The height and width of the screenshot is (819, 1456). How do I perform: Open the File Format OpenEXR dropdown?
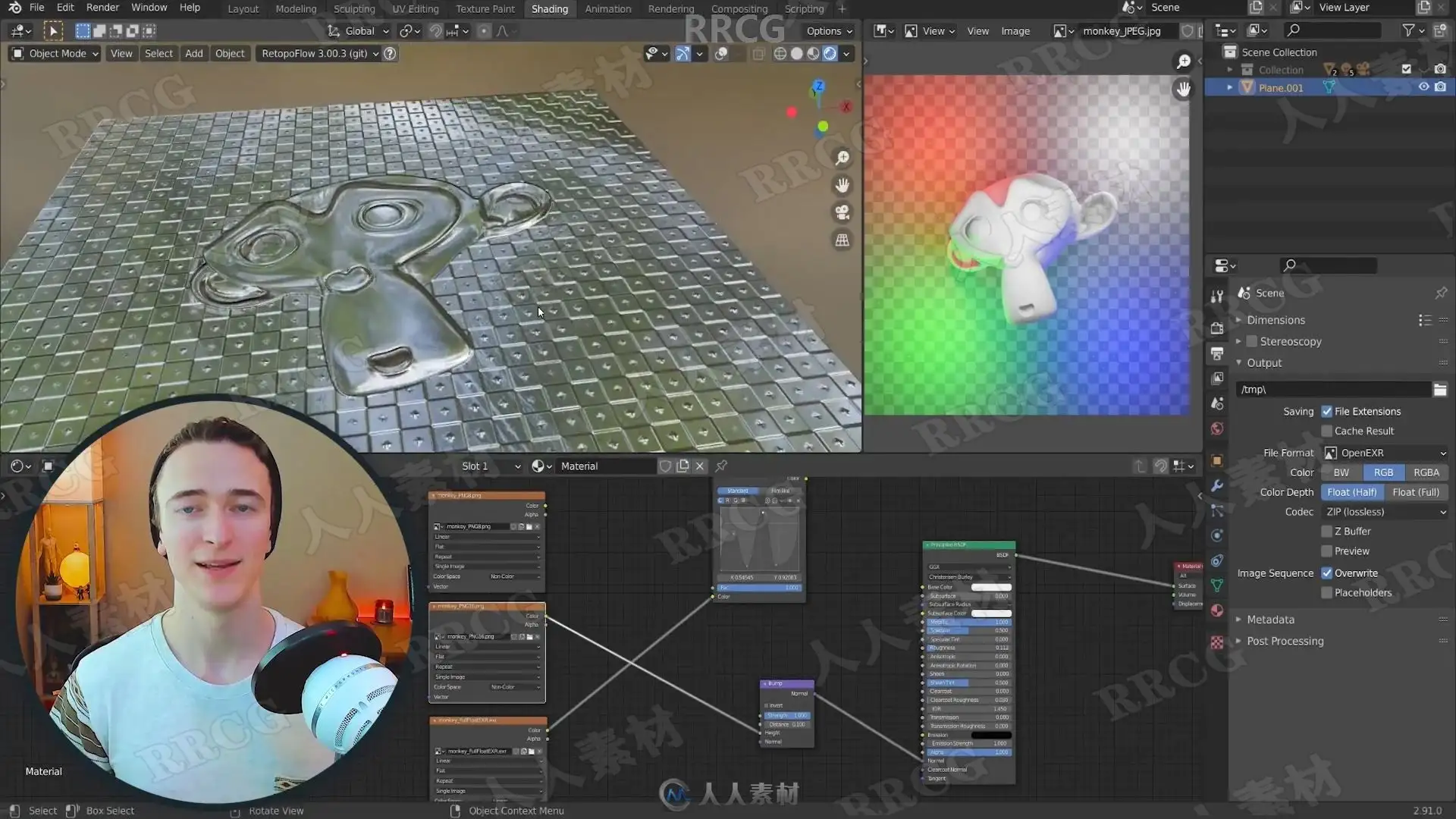[1385, 453]
